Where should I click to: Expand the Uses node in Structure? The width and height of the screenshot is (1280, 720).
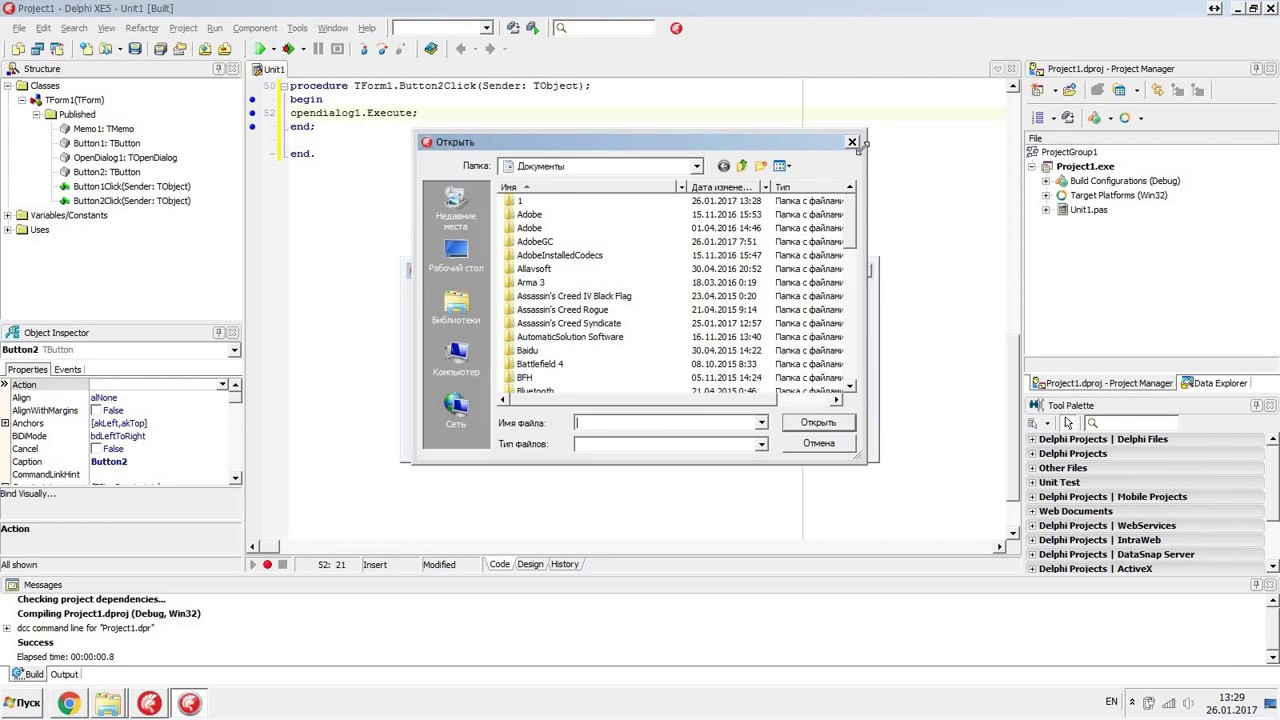pos(8,230)
